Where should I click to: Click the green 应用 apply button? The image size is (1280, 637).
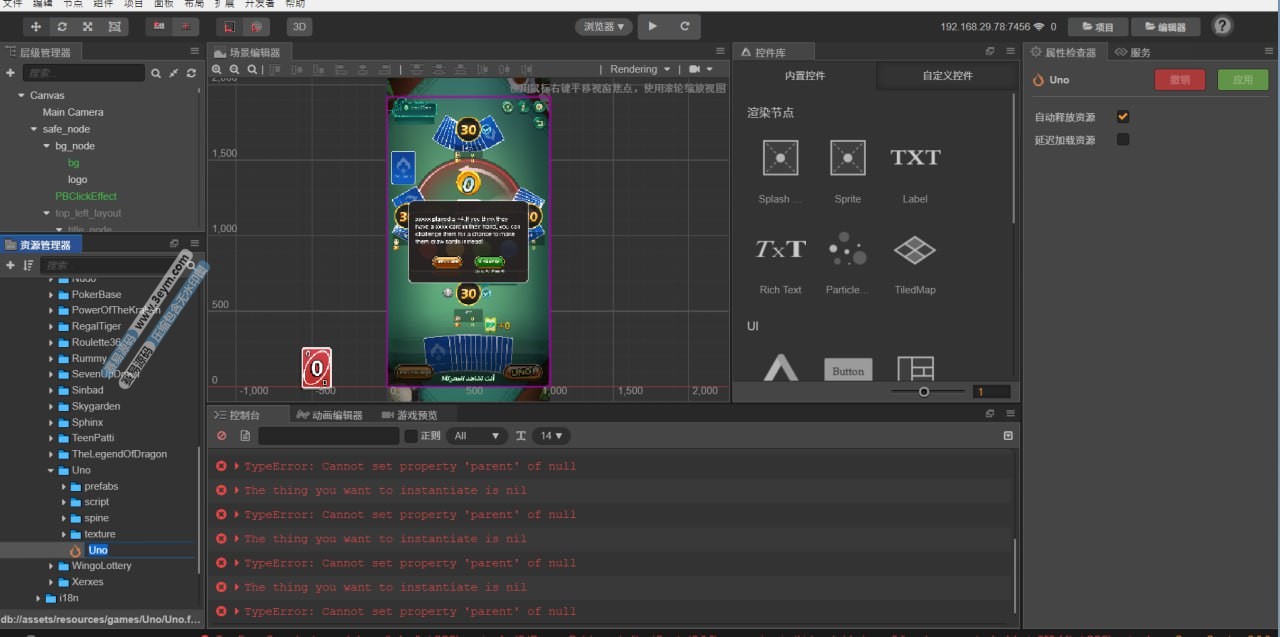click(x=1242, y=80)
